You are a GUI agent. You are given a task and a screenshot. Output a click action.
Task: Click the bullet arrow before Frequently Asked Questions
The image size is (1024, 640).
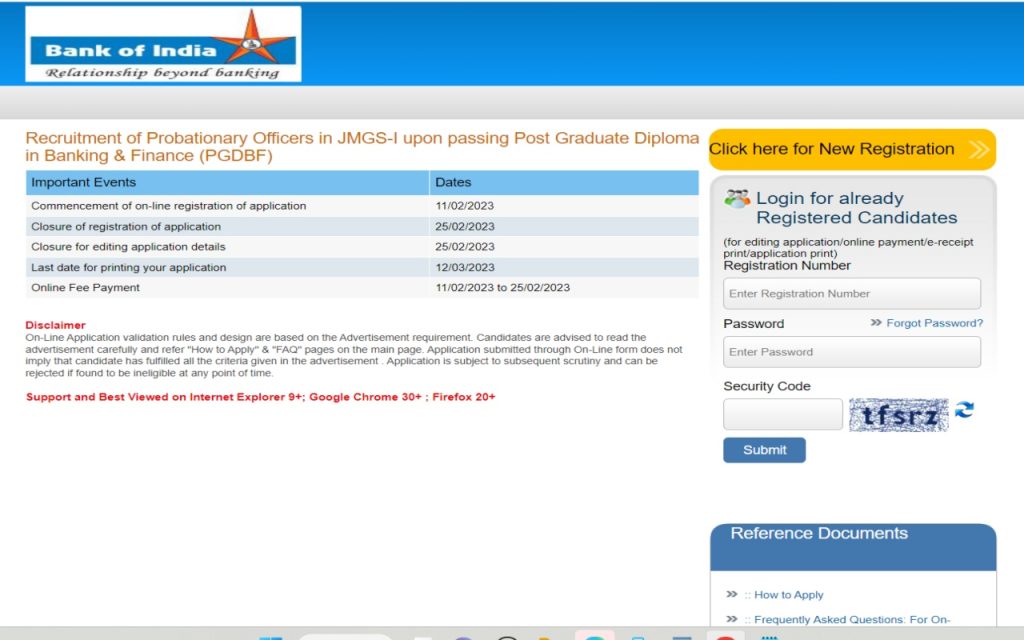tap(732, 619)
